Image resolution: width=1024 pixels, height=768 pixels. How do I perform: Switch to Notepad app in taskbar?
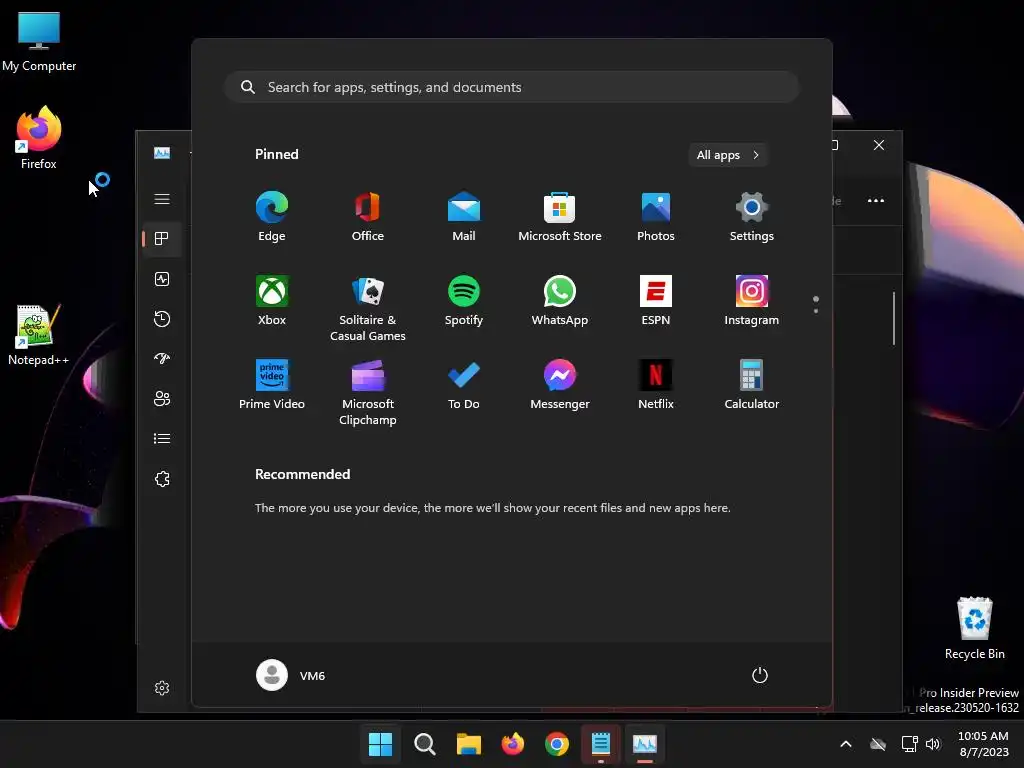tap(601, 744)
